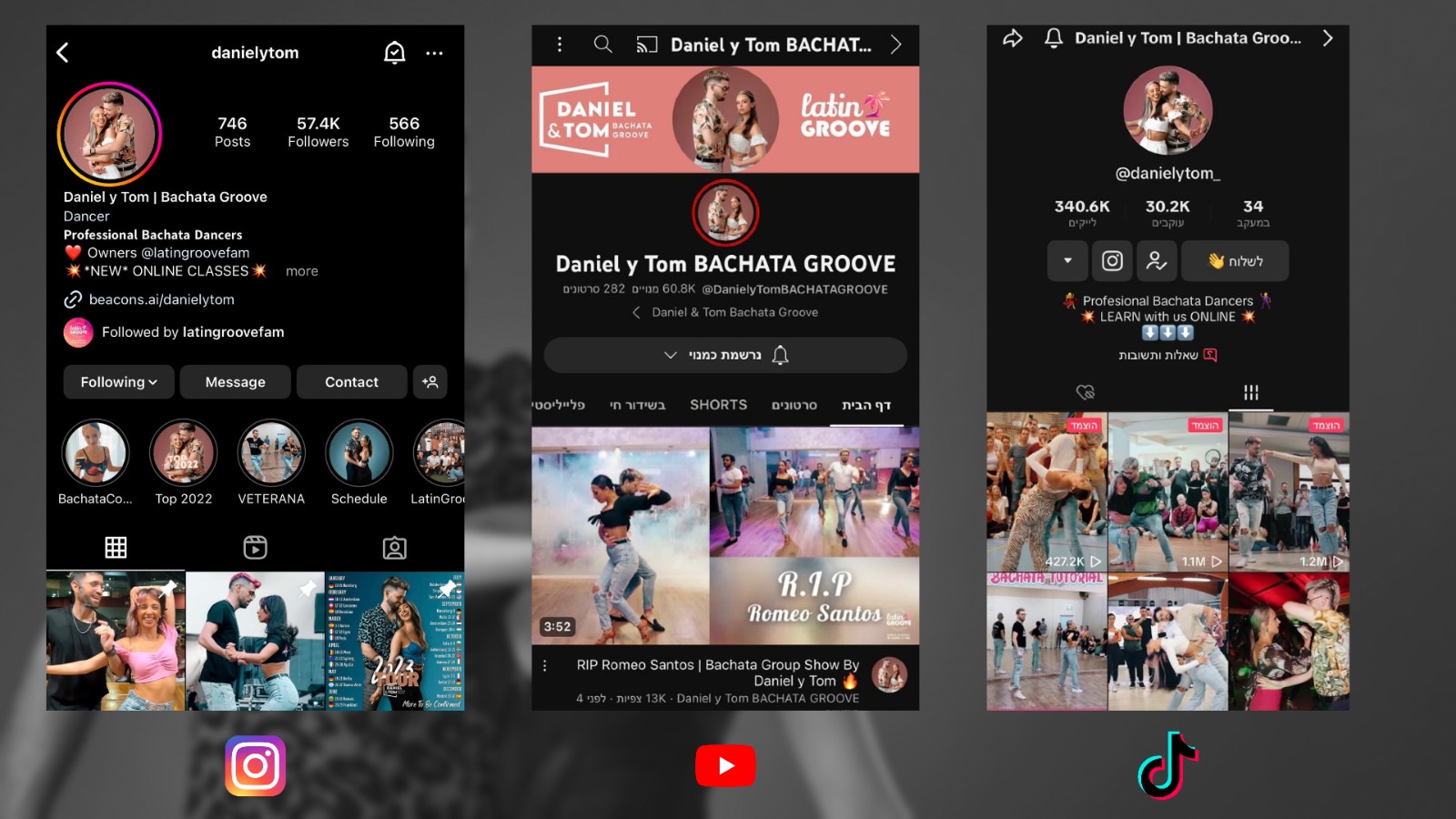Open the TikTok dropdown arrow button
The height and width of the screenshot is (819, 1456).
(x=1067, y=261)
